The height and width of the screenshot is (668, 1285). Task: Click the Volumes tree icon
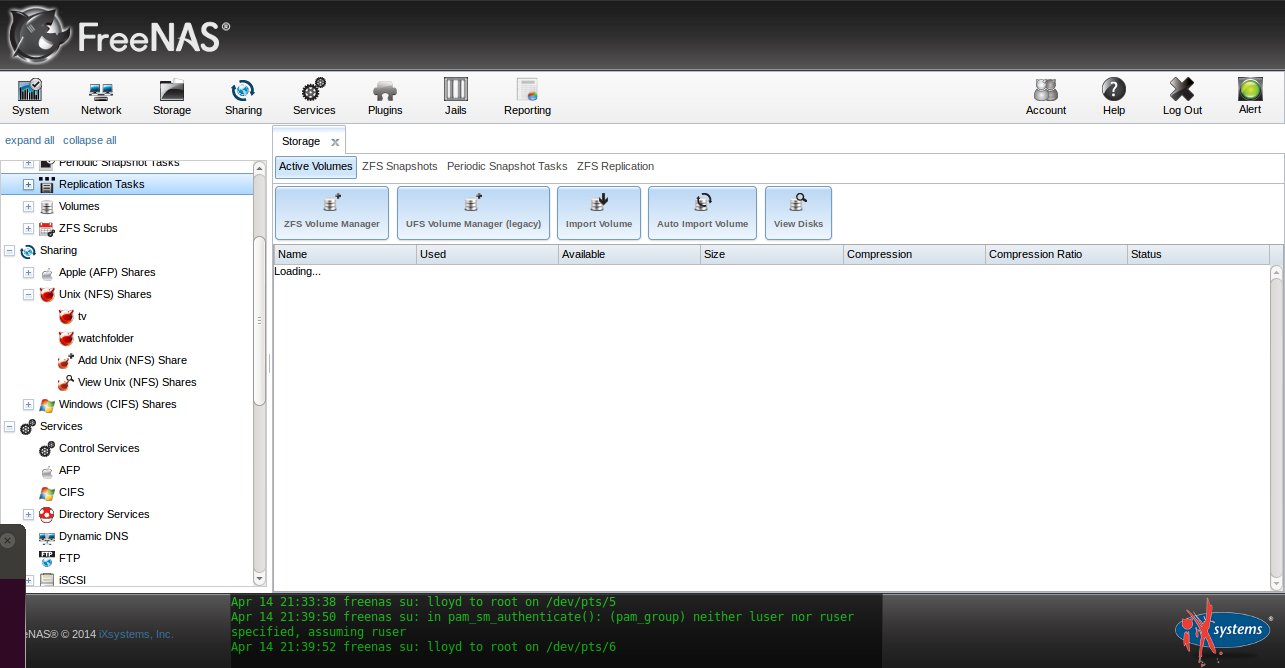[x=47, y=206]
